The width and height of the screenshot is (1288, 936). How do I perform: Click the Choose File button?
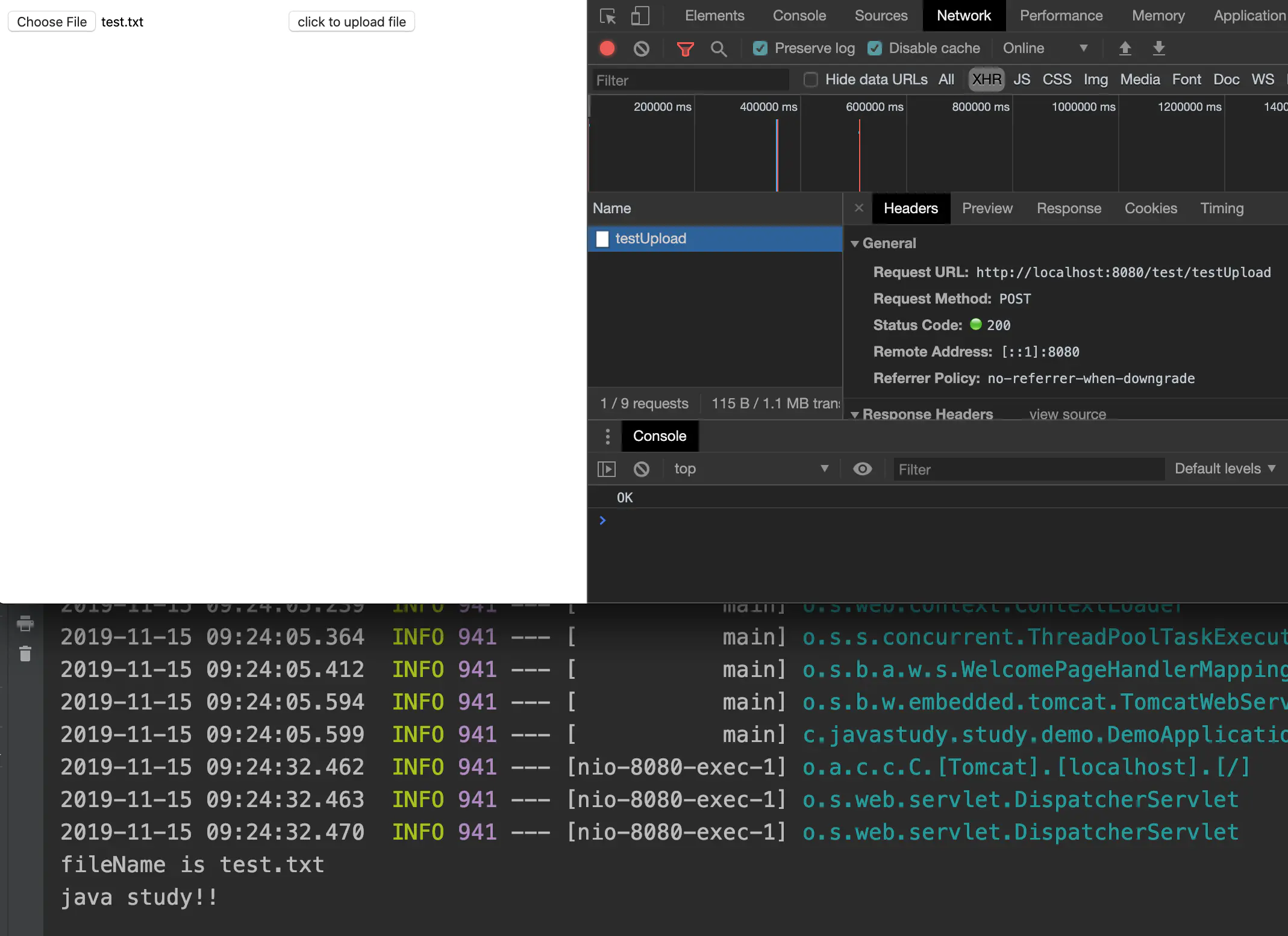(x=52, y=22)
